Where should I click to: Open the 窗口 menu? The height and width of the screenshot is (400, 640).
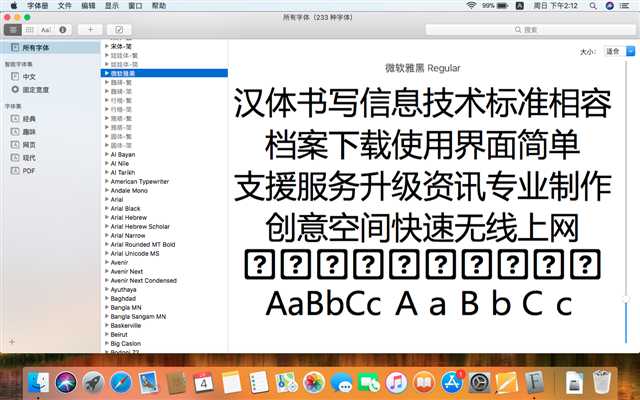(135, 6)
